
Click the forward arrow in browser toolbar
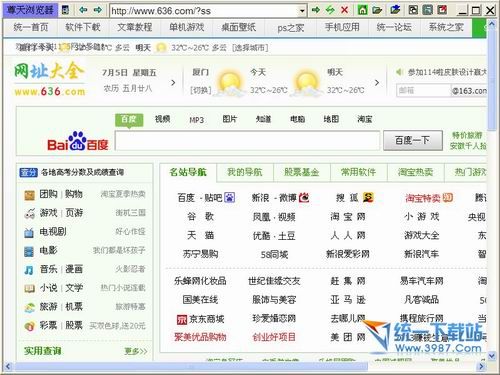click(x=98, y=10)
